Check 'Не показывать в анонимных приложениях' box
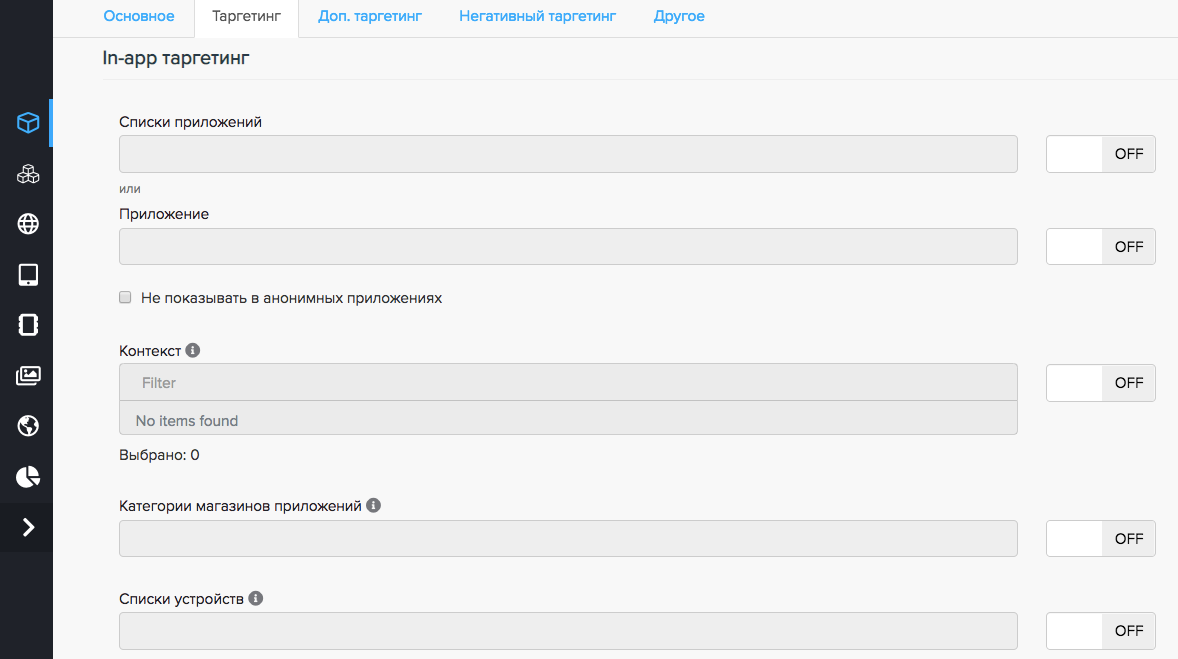 (x=125, y=298)
